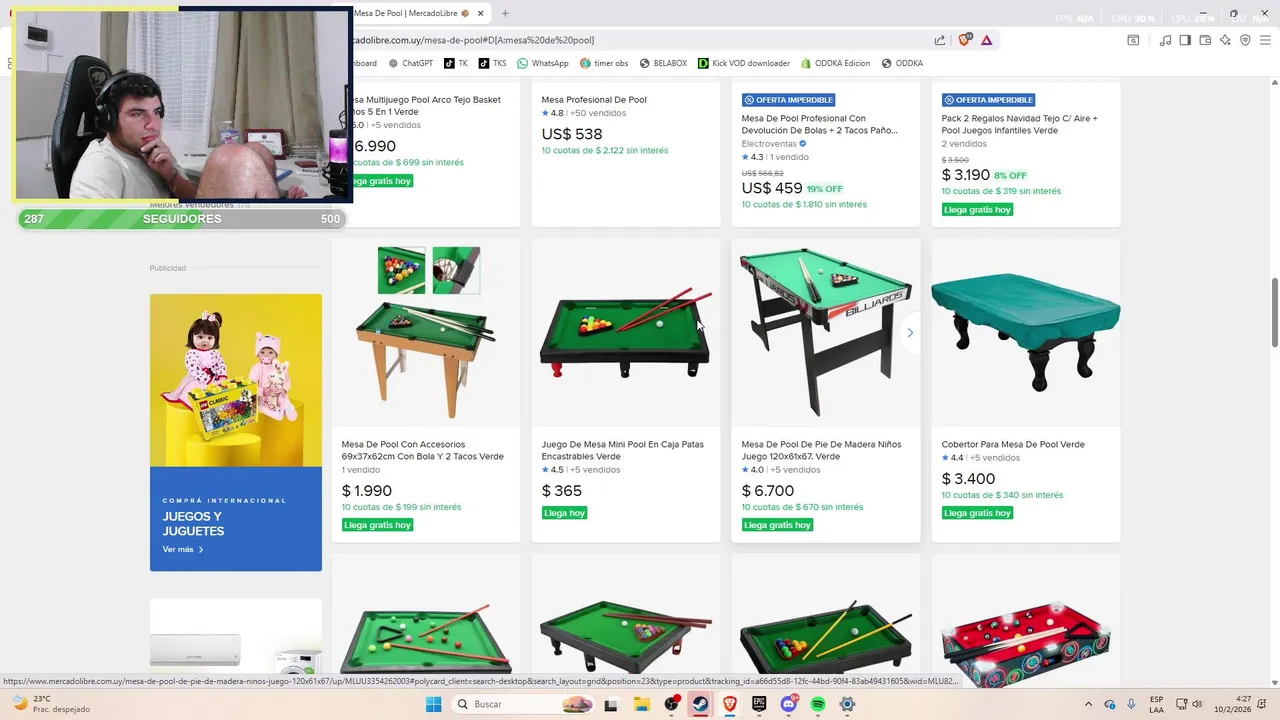Open the Brave playlist music note icon
Image resolution: width=1280 pixels, height=720 pixels.
pyautogui.click(x=1165, y=40)
